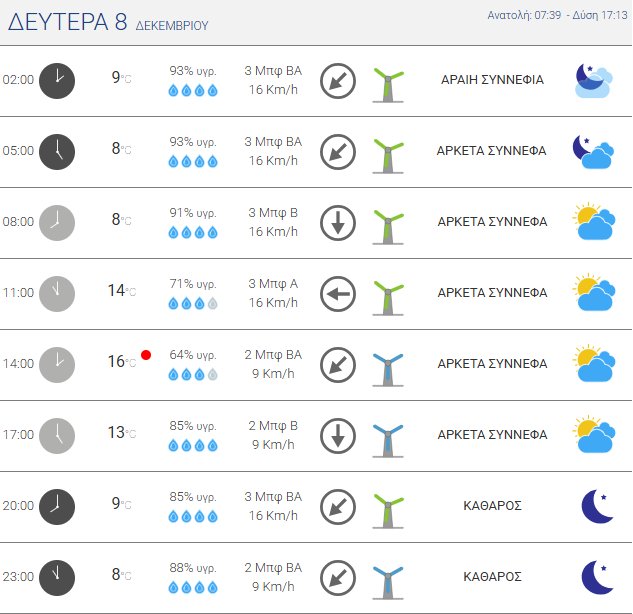Click the ΑΡΑΙΗ ΣΥΝΝΕΦΙΑ description
This screenshot has width=633, height=614.
click(492, 80)
